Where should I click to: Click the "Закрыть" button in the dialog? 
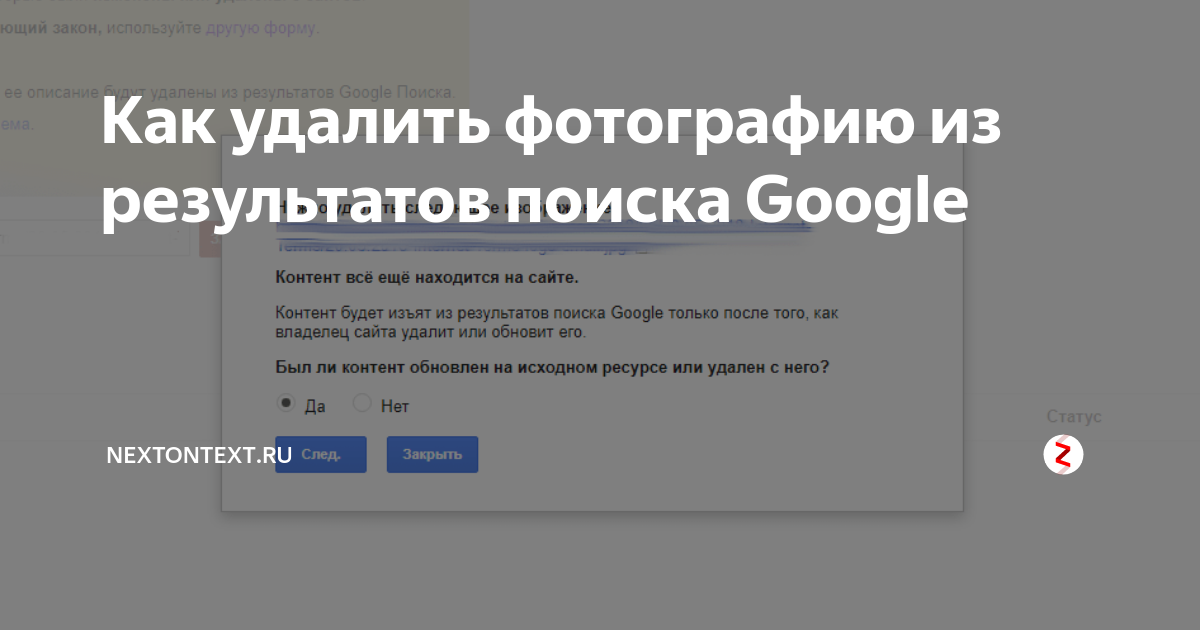(432, 454)
